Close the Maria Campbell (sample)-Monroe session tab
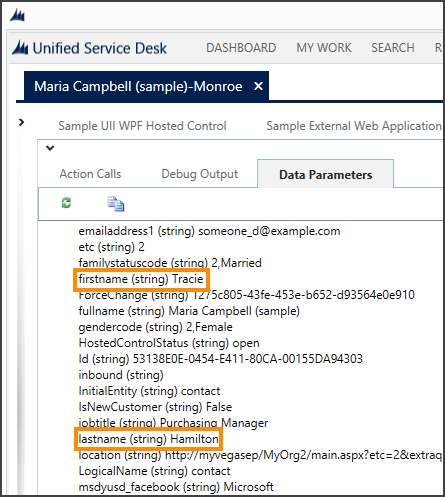Screen dimensions: 445x497 click(258, 86)
